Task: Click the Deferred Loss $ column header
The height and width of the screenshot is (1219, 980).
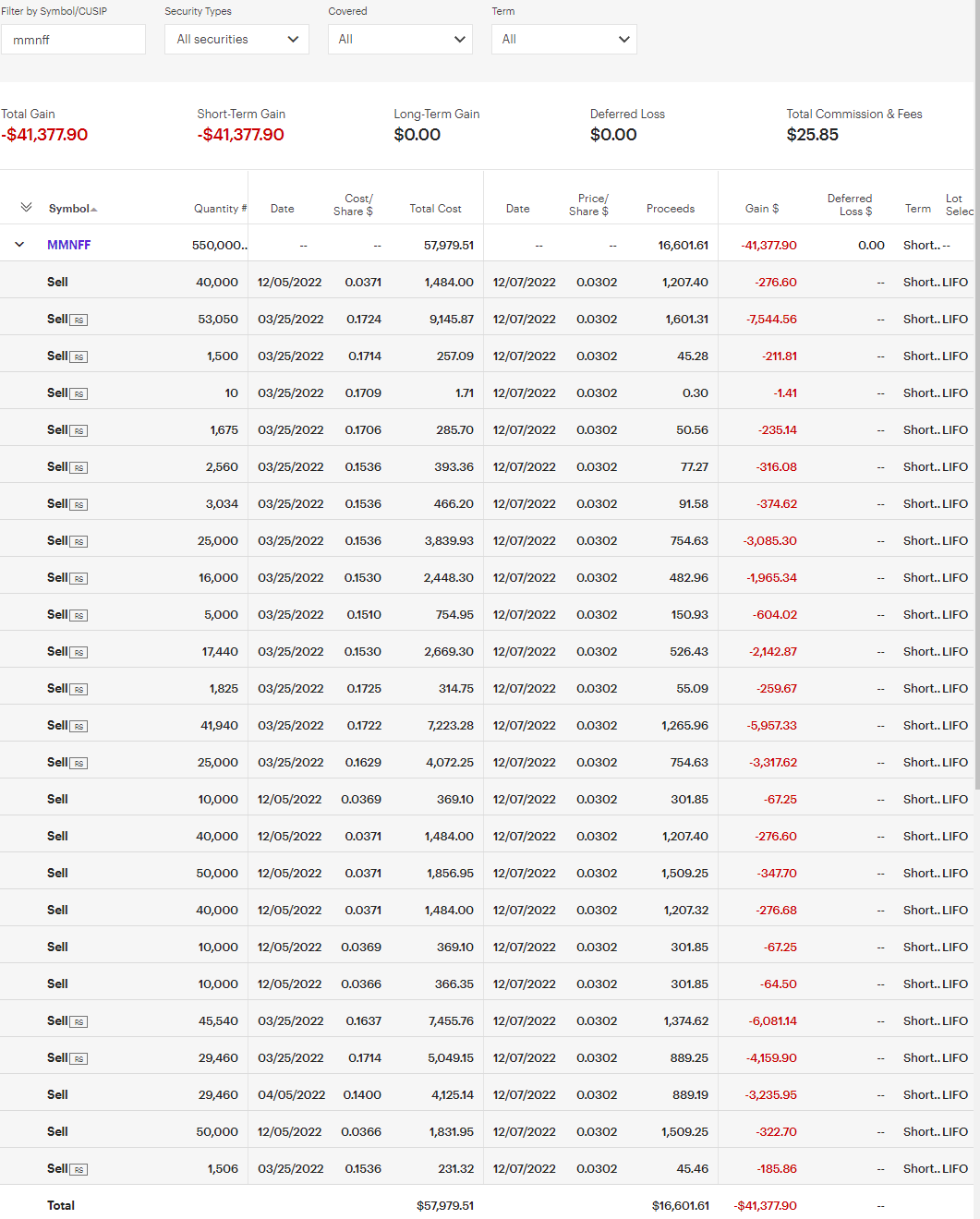Action: pos(849,204)
